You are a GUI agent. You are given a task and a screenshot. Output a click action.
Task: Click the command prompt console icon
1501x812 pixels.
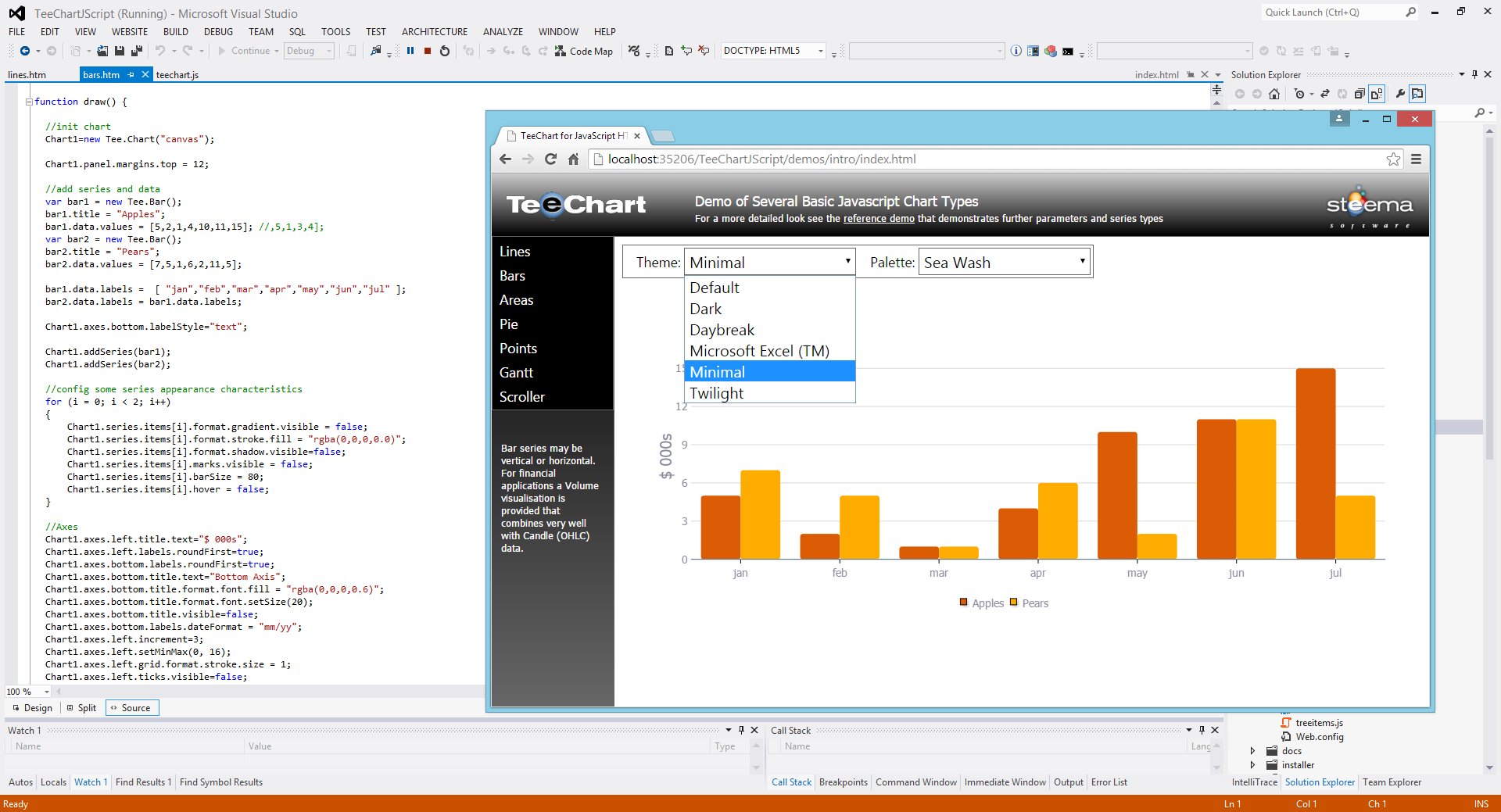pyautogui.click(x=1068, y=52)
